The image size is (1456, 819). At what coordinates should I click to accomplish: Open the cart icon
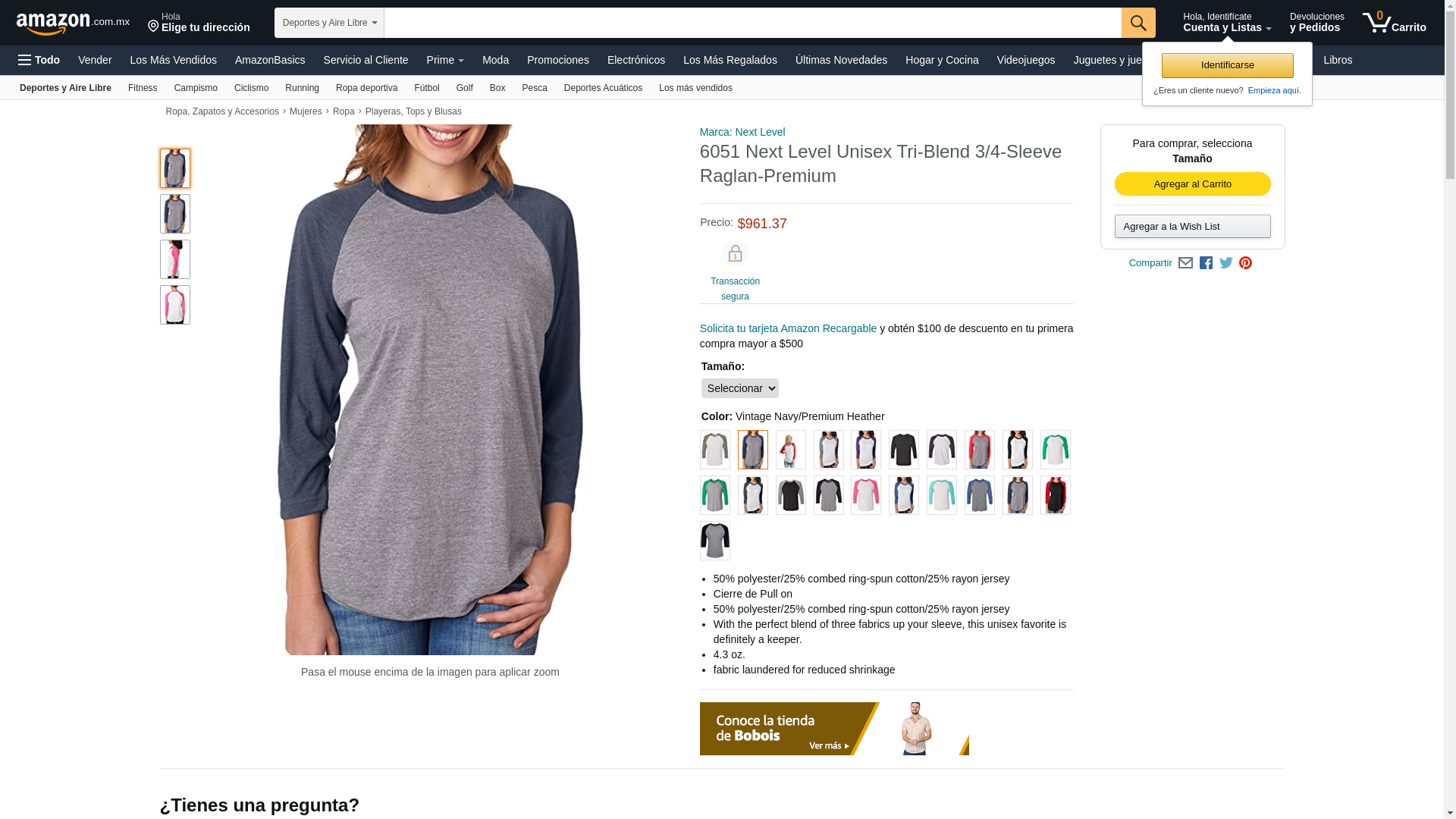(x=1394, y=23)
